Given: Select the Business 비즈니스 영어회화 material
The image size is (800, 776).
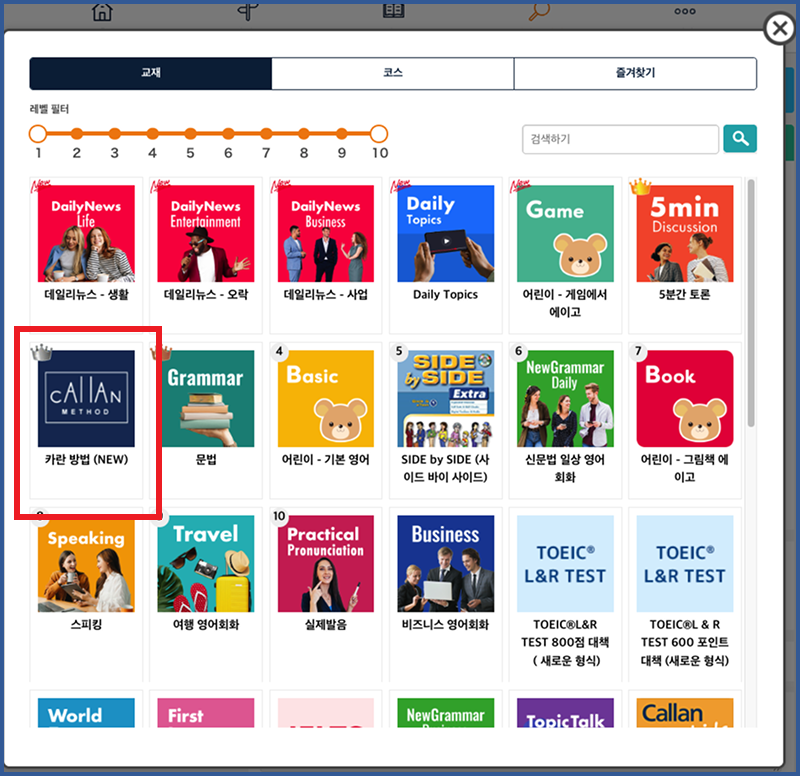Looking at the screenshot, I should (445, 564).
